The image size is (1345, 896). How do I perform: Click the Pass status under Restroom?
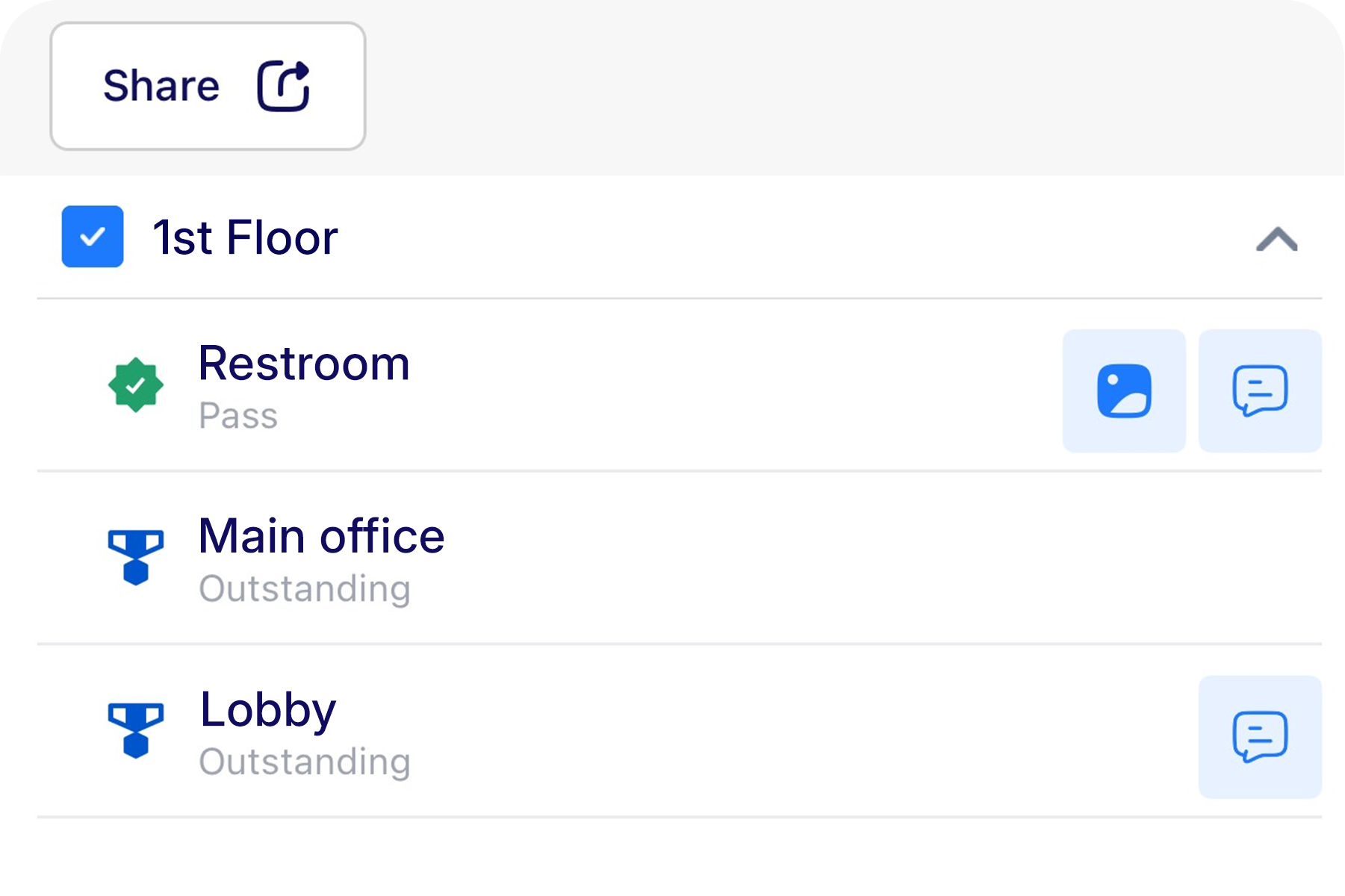click(238, 416)
